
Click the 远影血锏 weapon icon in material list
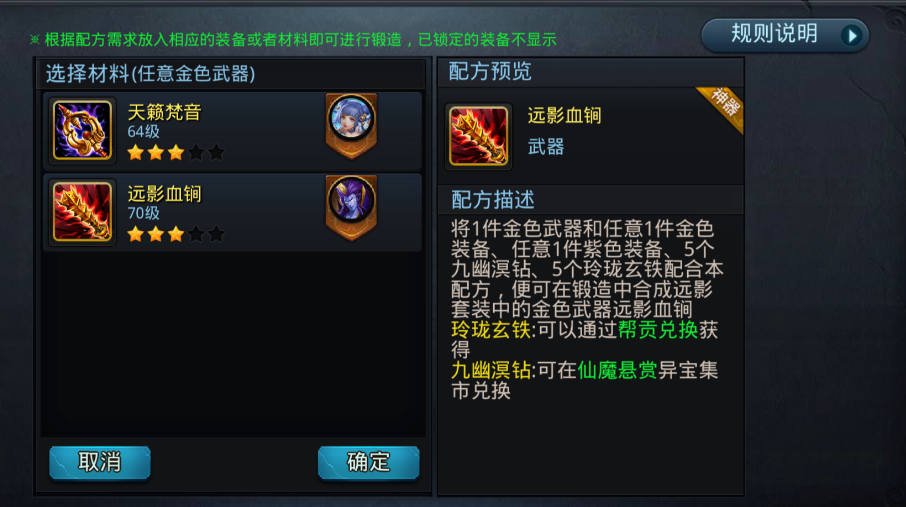pyautogui.click(x=82, y=212)
